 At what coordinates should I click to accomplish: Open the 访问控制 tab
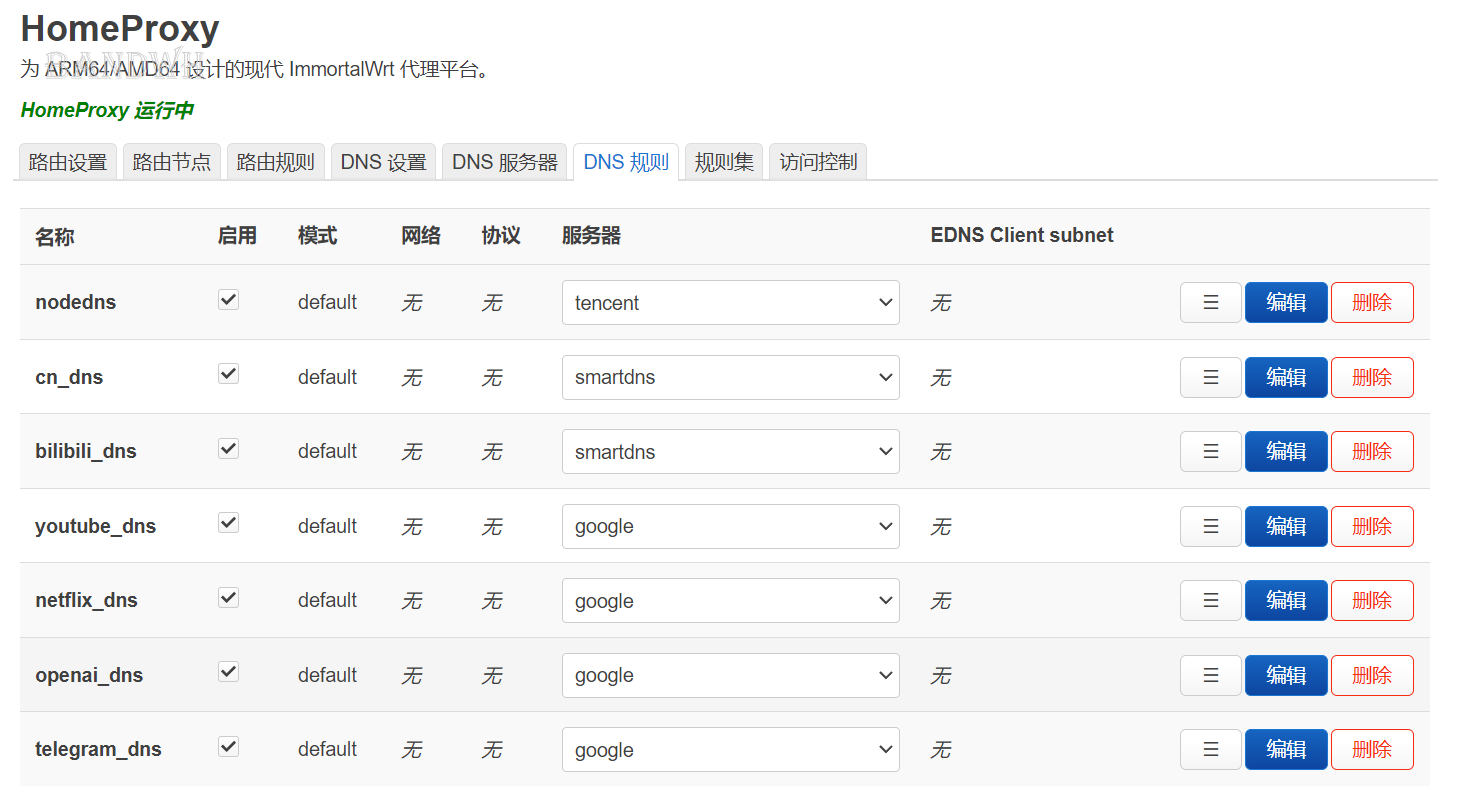point(818,162)
